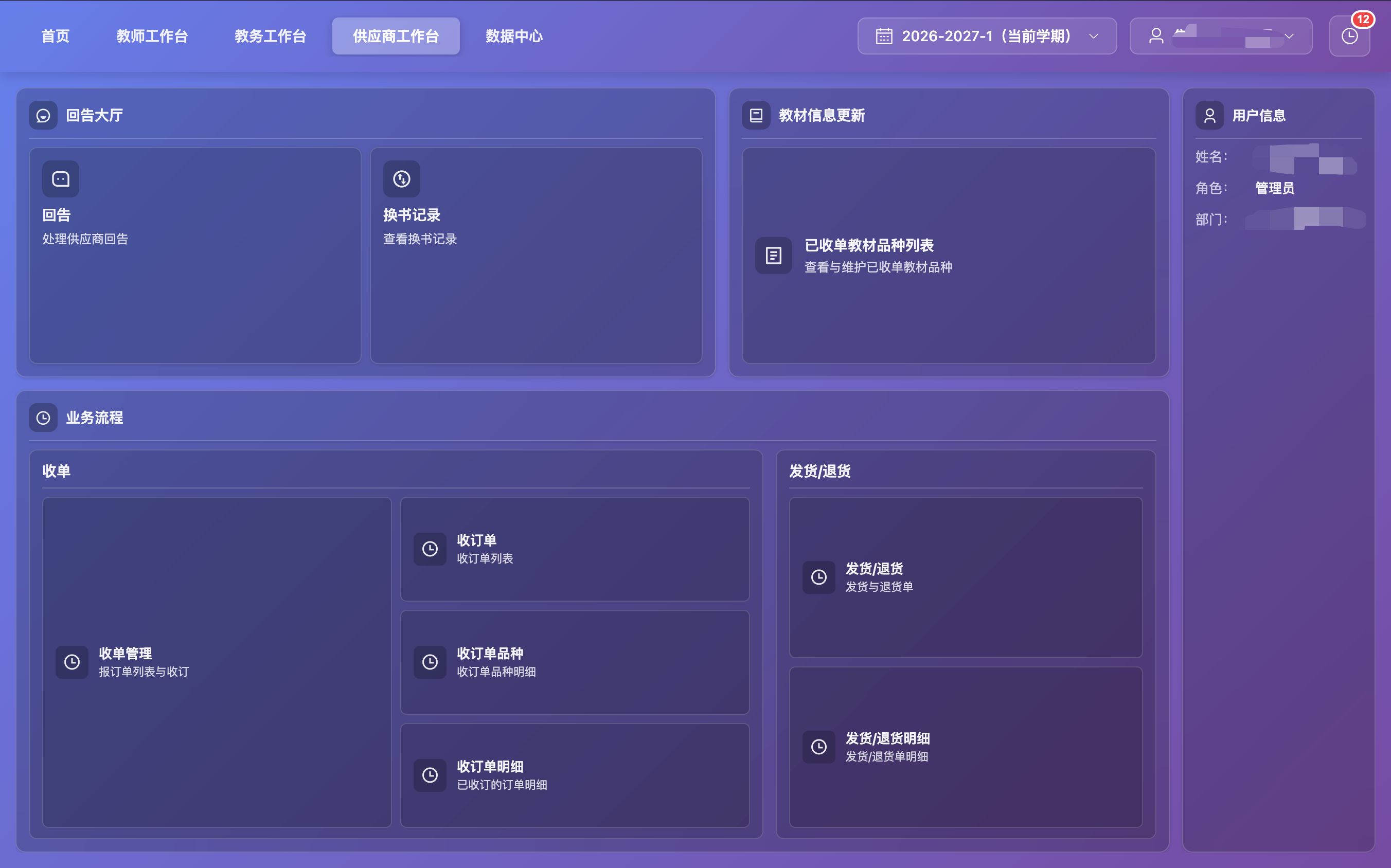
Task: Click the 收订单品种 clock icon
Action: pyautogui.click(x=430, y=662)
